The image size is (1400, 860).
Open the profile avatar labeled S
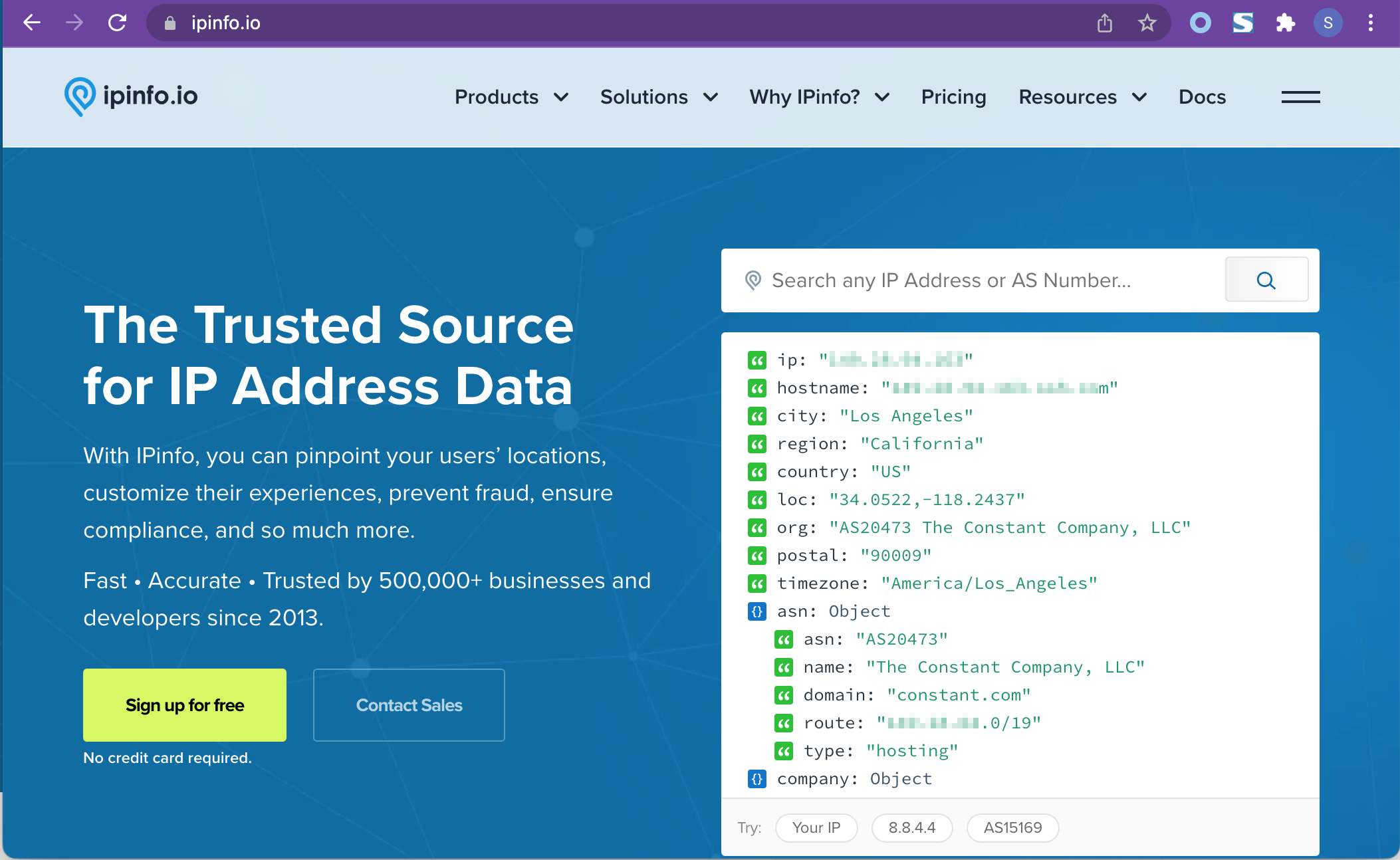[1328, 23]
